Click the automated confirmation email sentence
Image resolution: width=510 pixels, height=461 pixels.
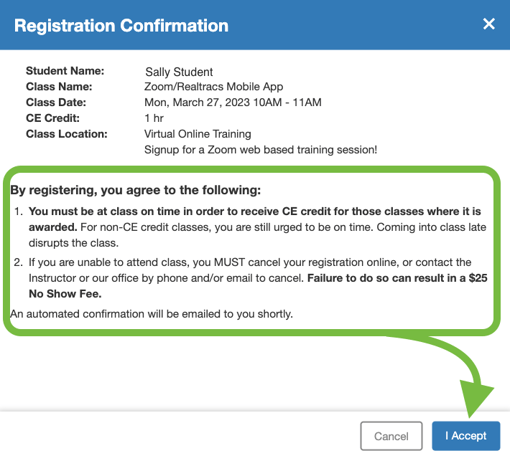(151, 314)
